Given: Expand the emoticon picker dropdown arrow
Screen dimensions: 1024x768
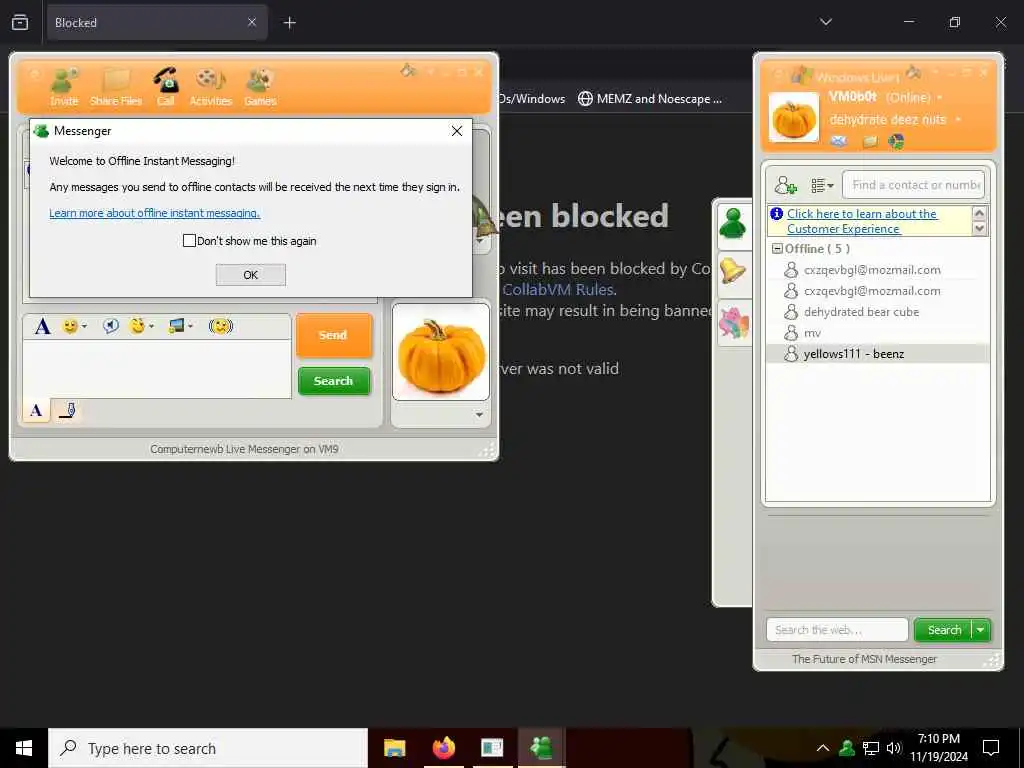Looking at the screenshot, I should tap(84, 326).
